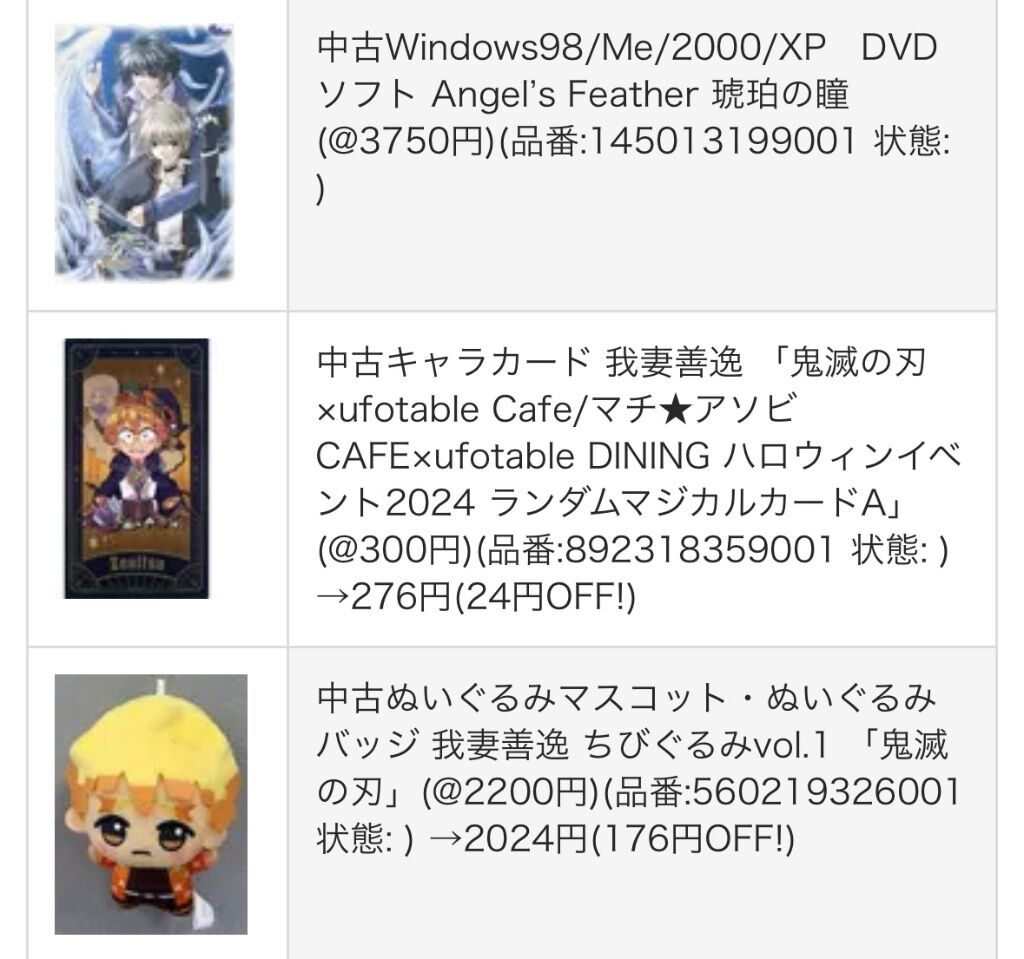Click the Zenitsu name label on card image
Screen dimensions: 1024x959
coord(136,562)
